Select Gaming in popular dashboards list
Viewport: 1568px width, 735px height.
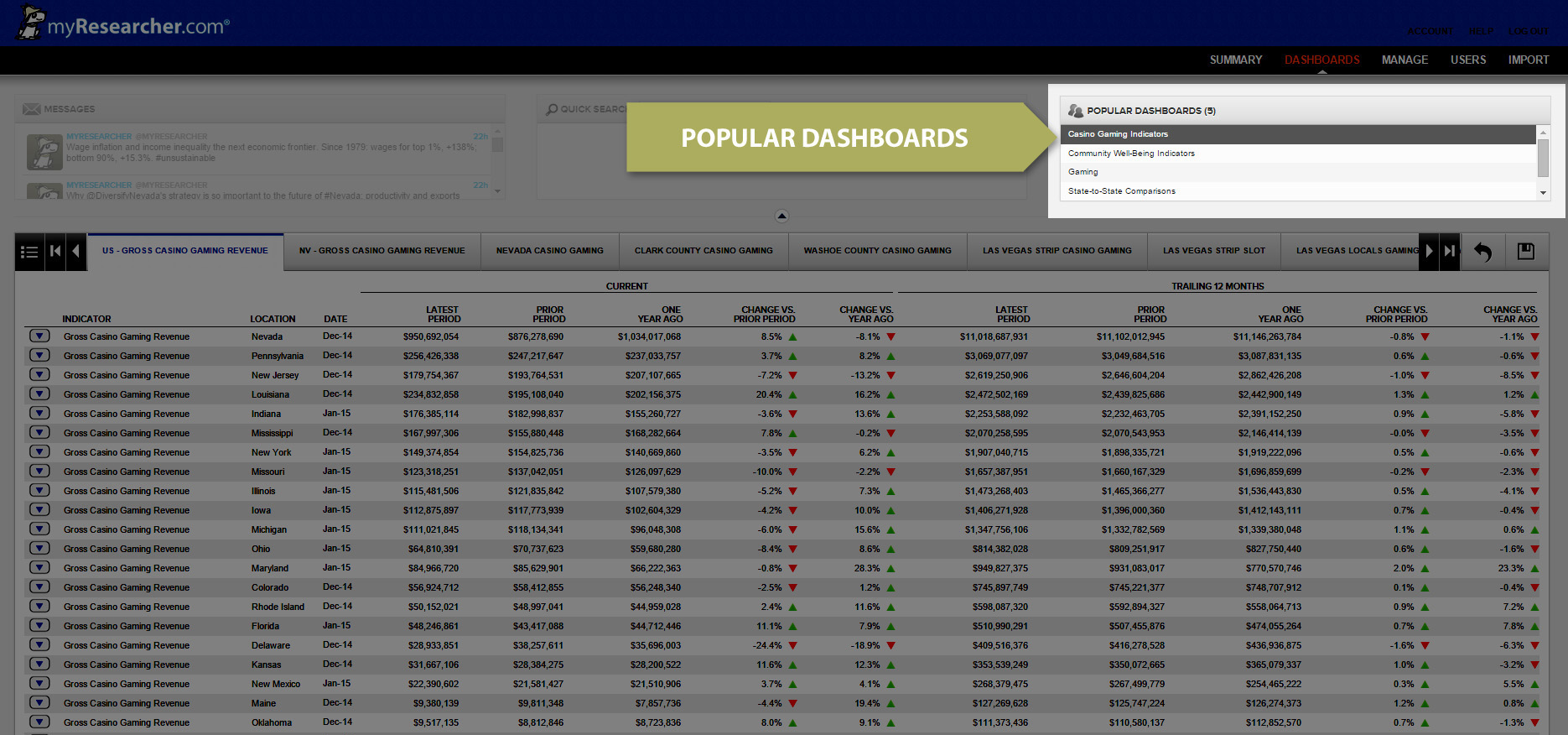(1298, 172)
